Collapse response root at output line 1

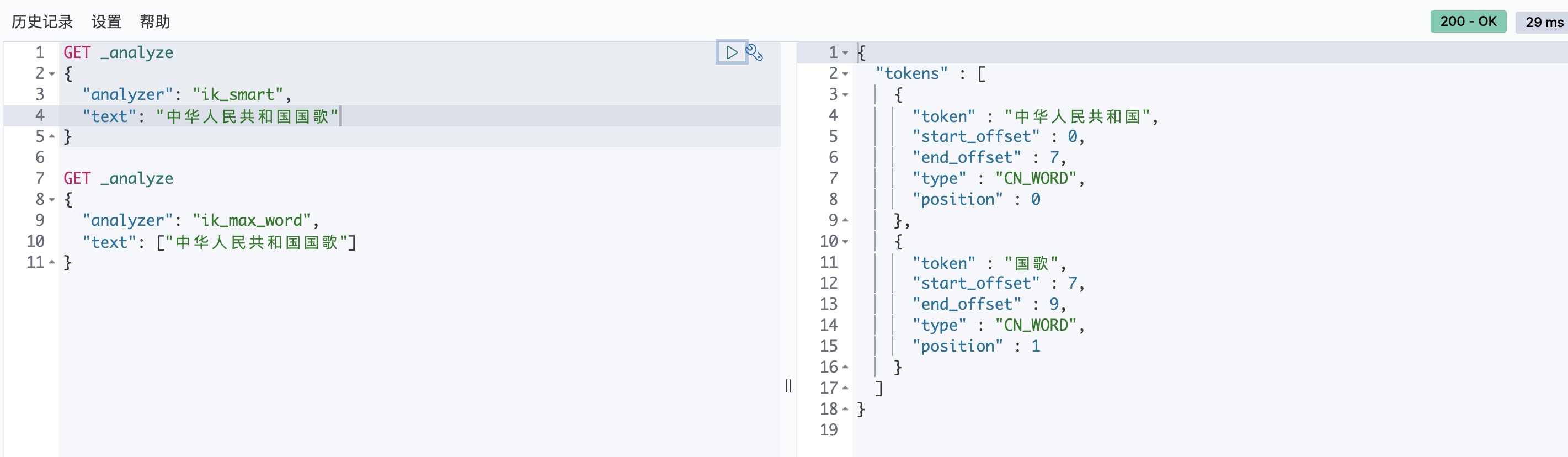click(x=845, y=53)
